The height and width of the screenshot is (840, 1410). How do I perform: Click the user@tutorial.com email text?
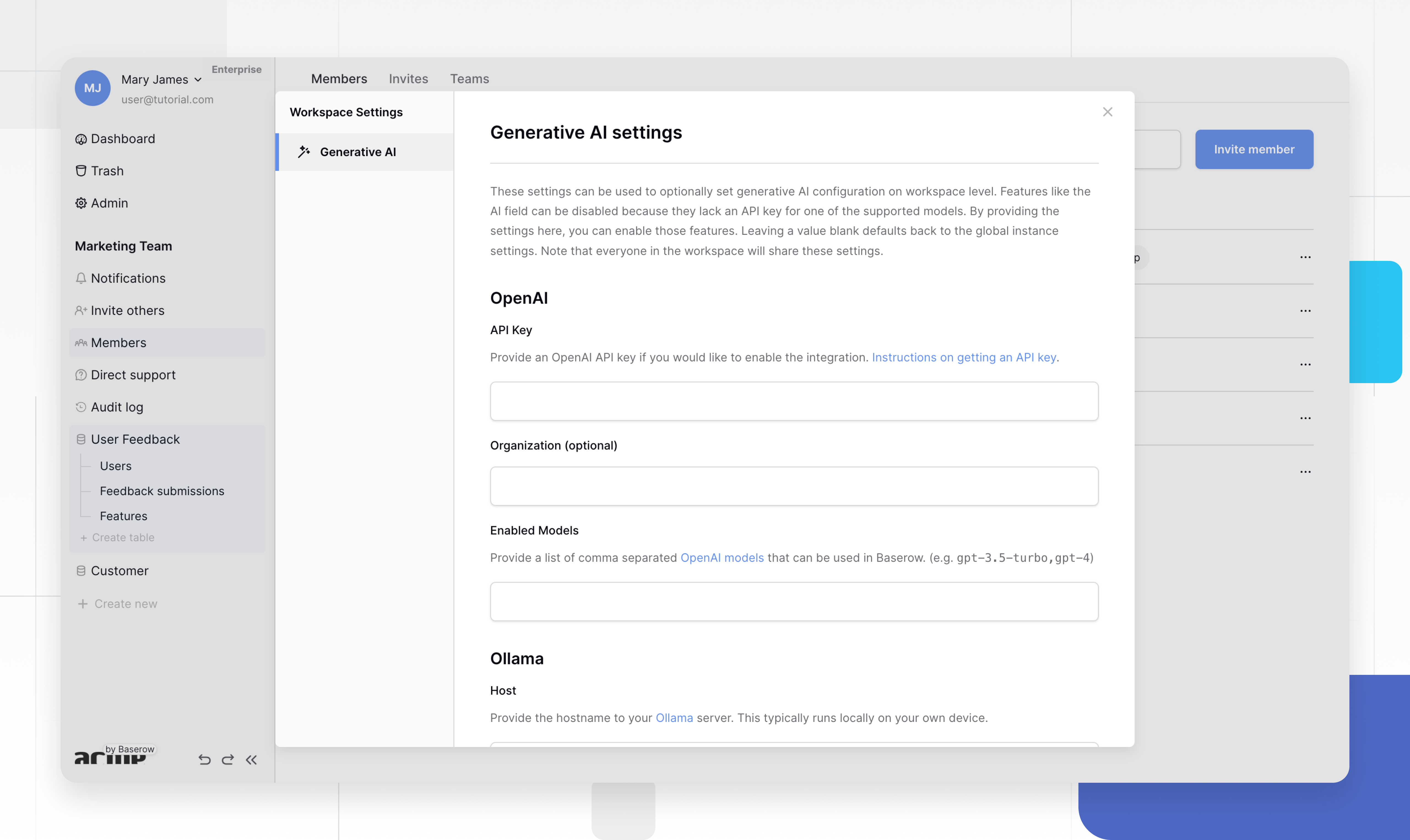point(168,100)
